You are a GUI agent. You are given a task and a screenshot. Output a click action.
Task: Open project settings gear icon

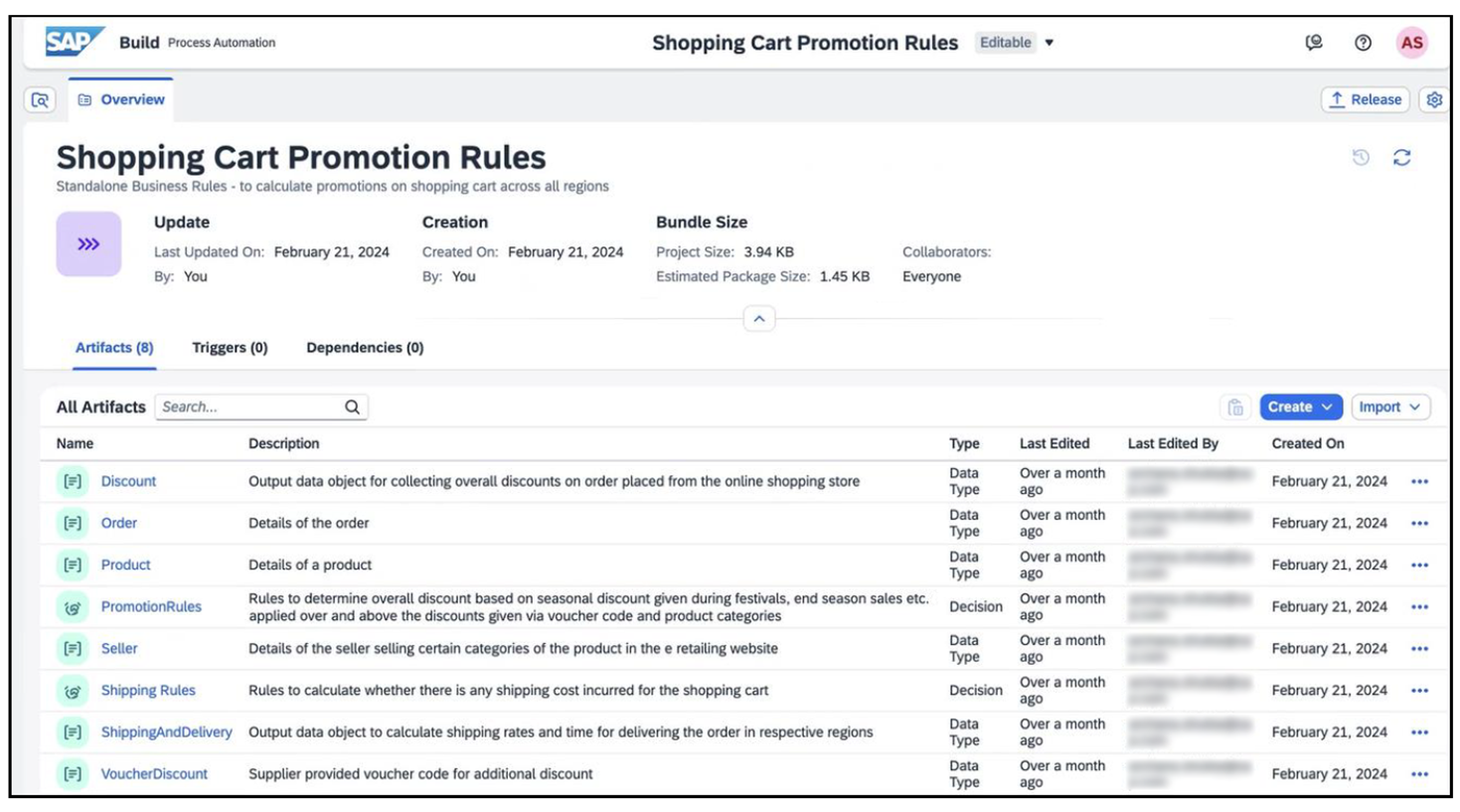(x=1434, y=99)
